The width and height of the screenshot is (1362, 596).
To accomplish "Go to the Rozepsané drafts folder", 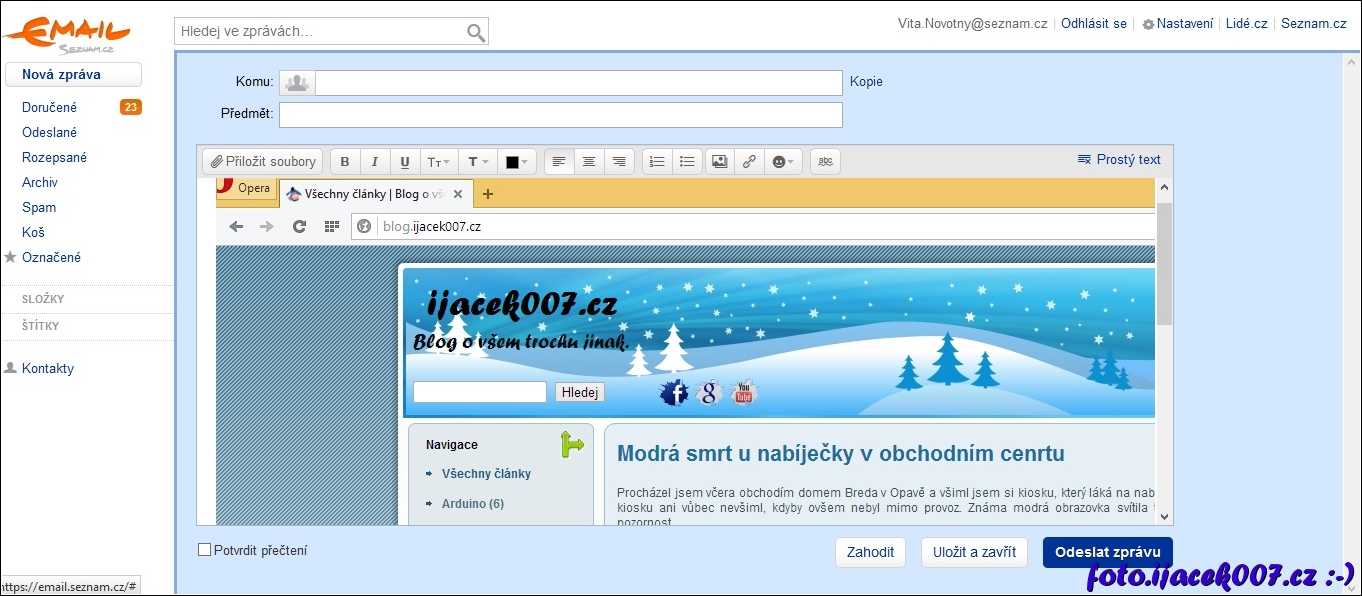I will tap(54, 157).
